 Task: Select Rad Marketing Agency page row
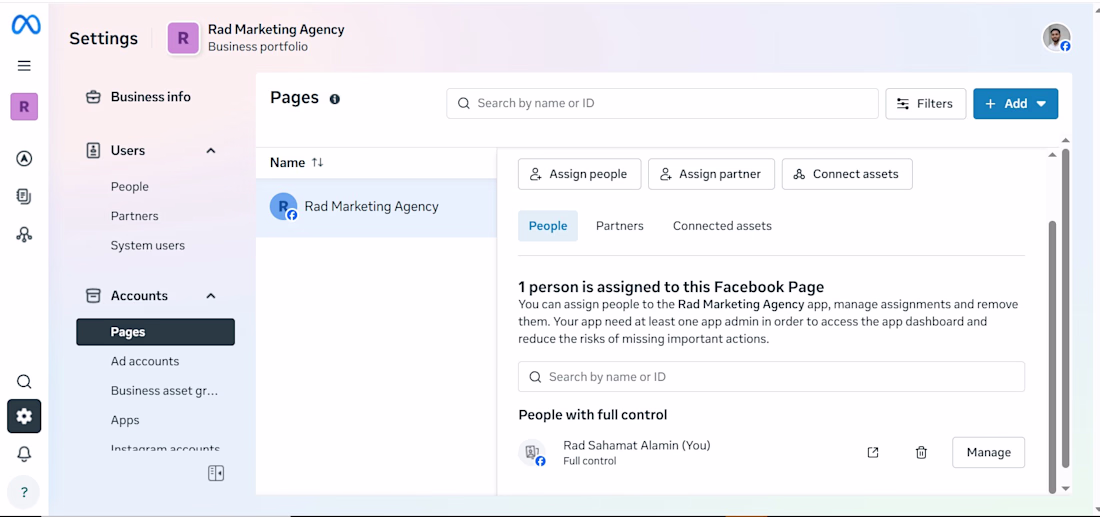(x=376, y=207)
